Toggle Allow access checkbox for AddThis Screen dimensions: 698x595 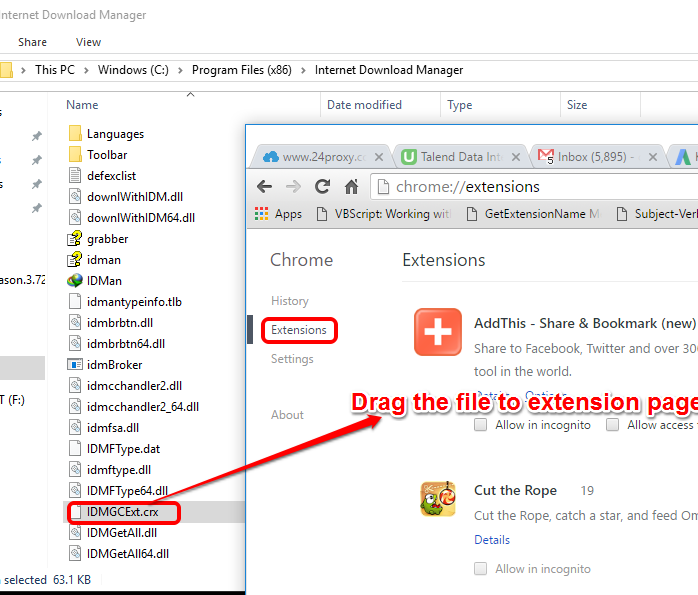click(x=613, y=425)
